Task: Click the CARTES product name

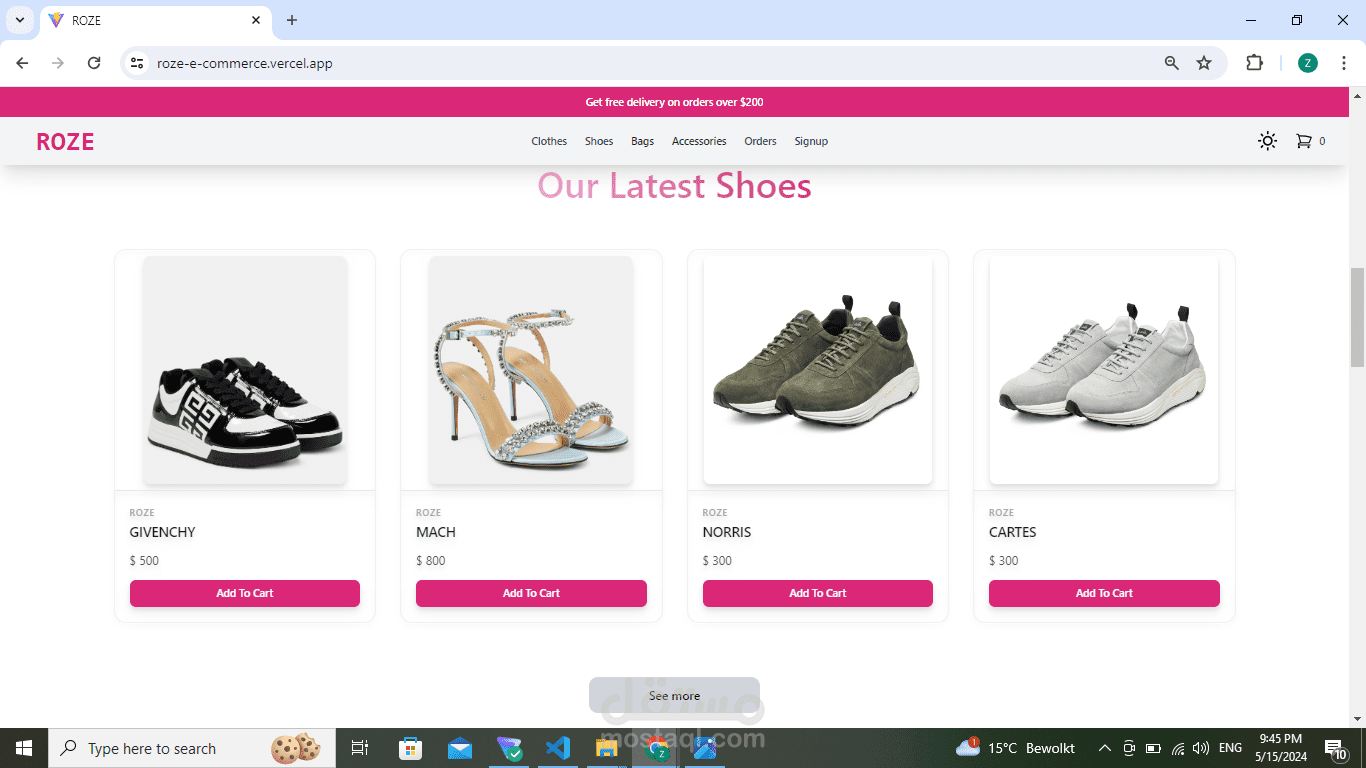Action: coord(1013,532)
